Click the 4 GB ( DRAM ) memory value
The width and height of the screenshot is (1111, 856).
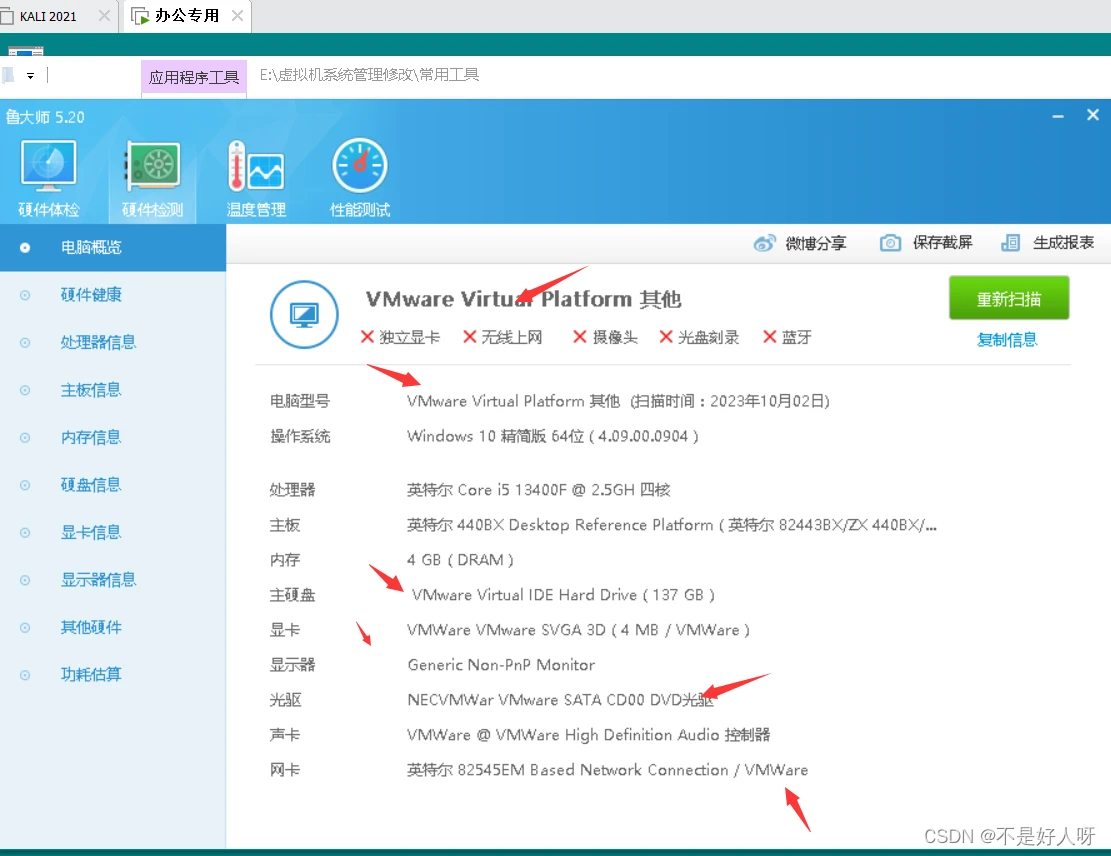[461, 560]
